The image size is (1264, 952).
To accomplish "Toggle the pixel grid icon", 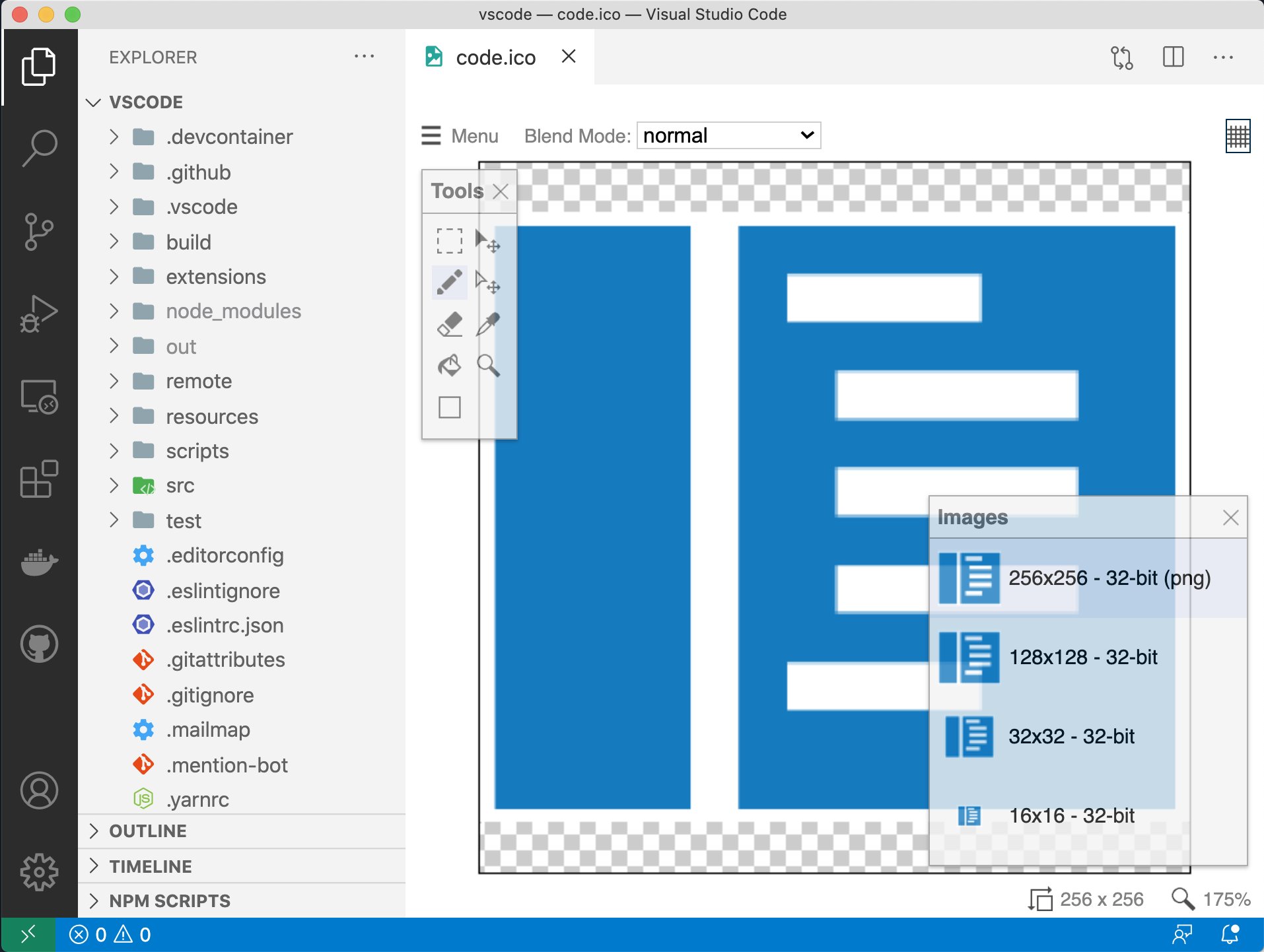I will (x=1238, y=136).
